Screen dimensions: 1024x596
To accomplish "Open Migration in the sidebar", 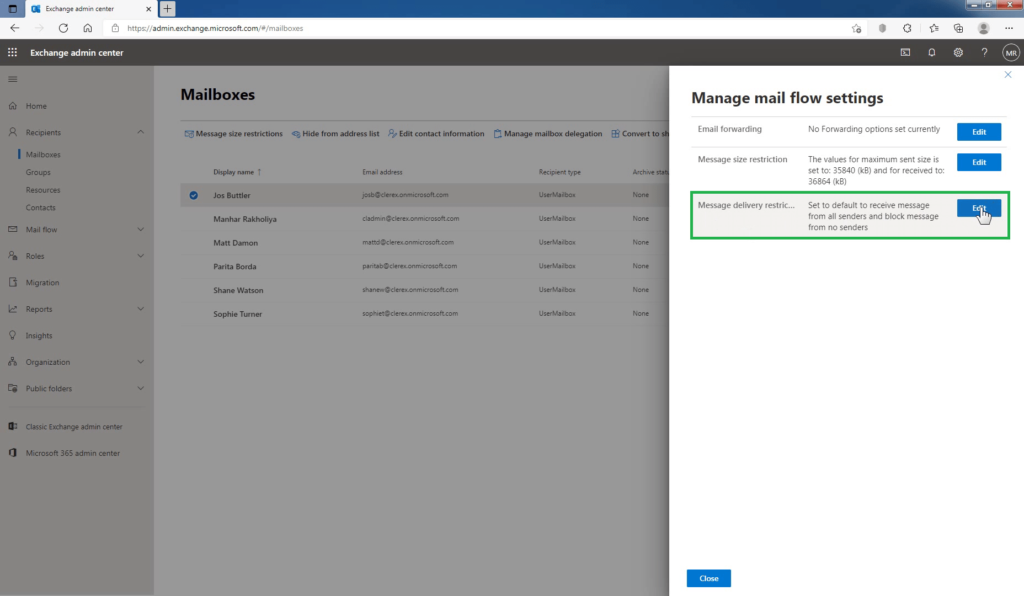I will [x=42, y=283].
